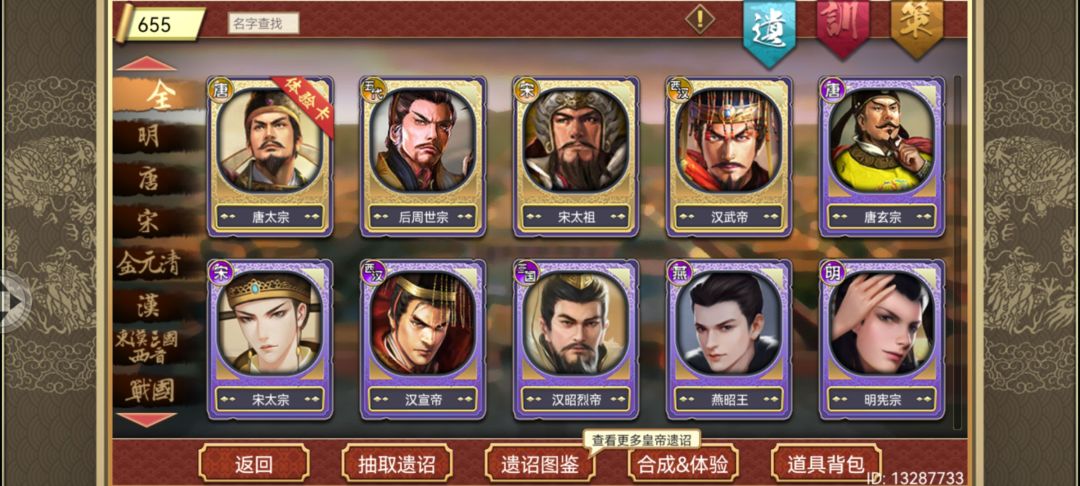Viewport: 1080px width, 486px height.
Task: Open the 遗诏图鉴 button
Action: [x=540, y=463]
